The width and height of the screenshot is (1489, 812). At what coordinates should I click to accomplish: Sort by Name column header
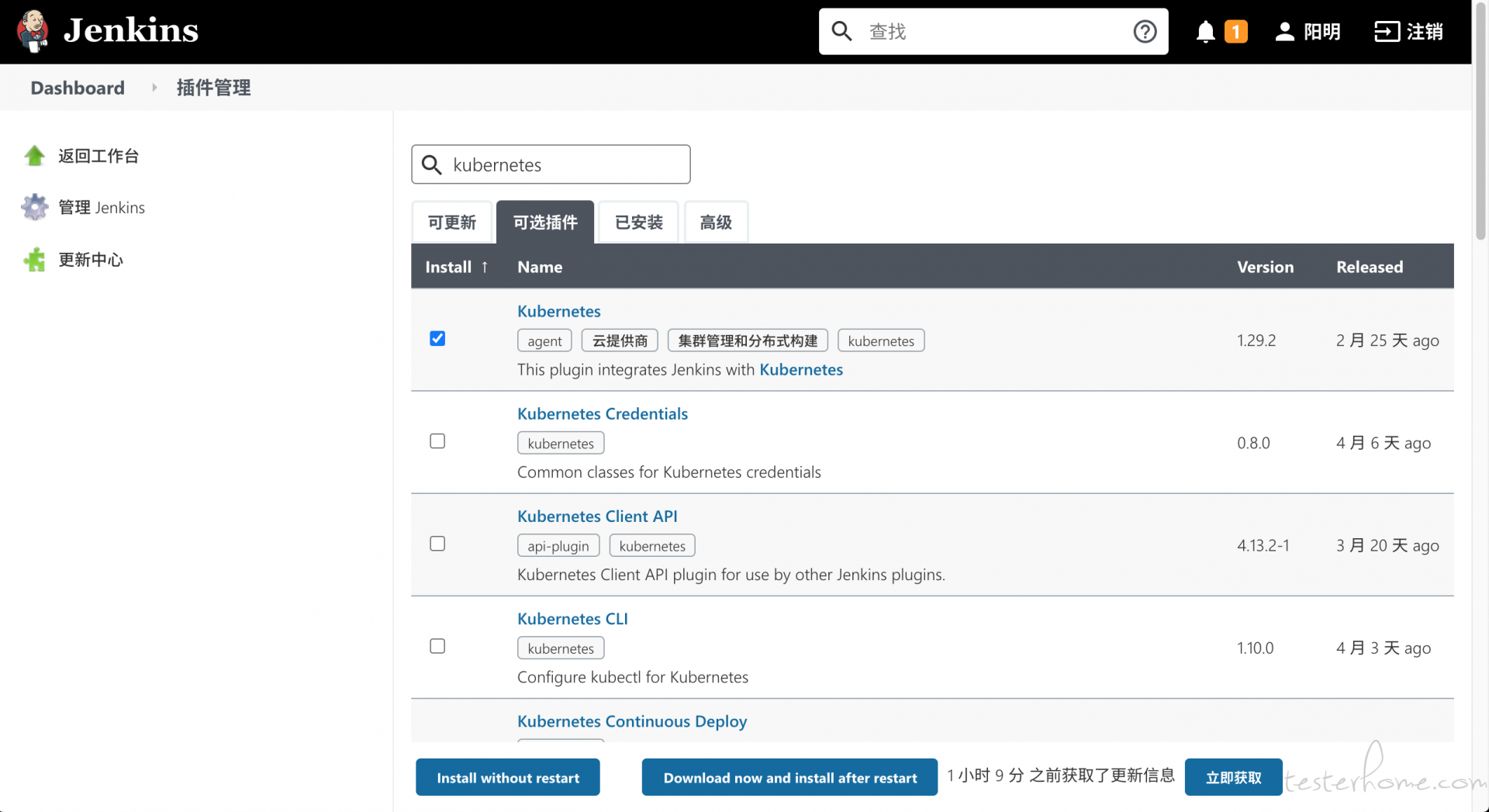point(540,267)
